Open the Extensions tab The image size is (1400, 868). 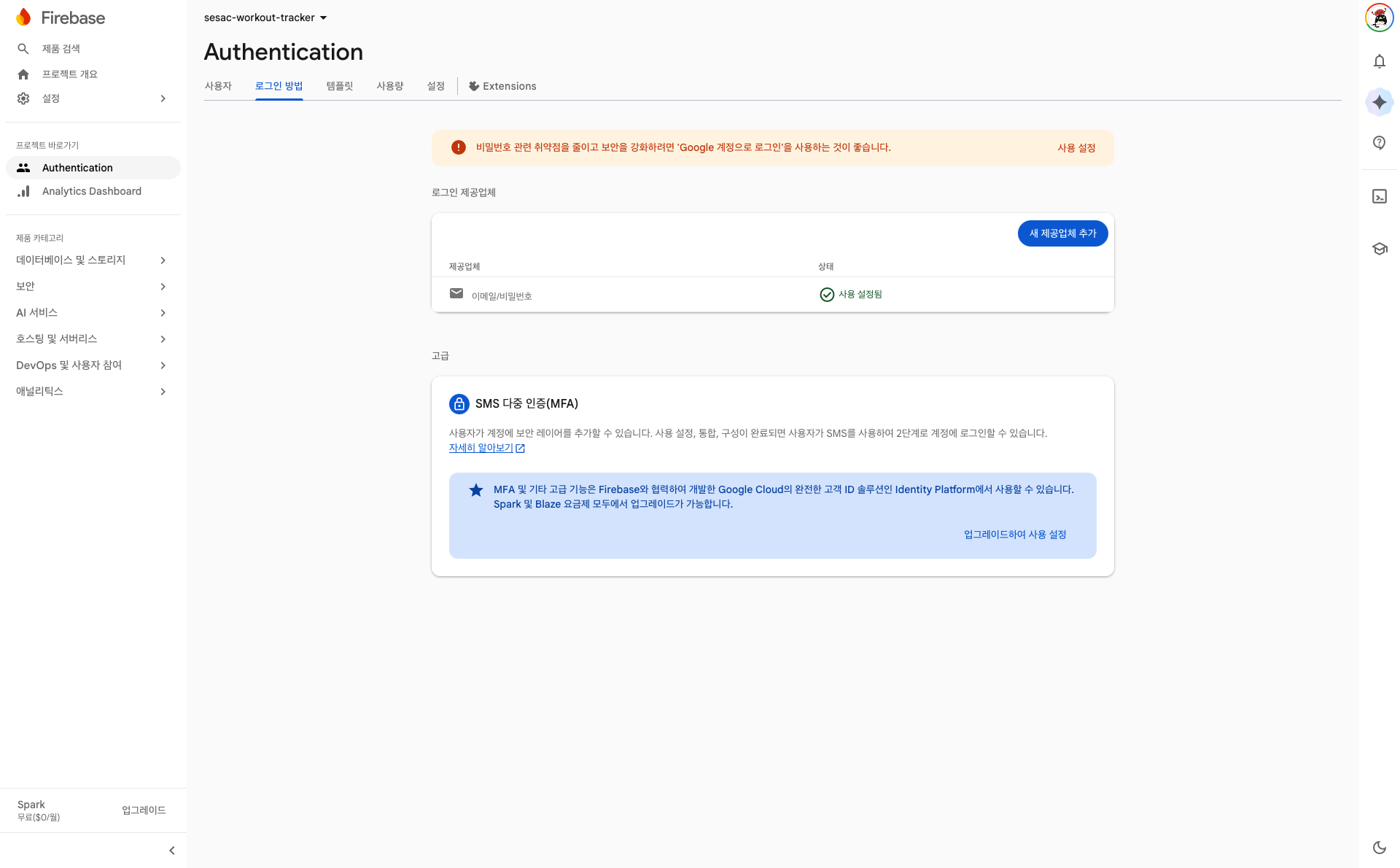[x=502, y=86]
